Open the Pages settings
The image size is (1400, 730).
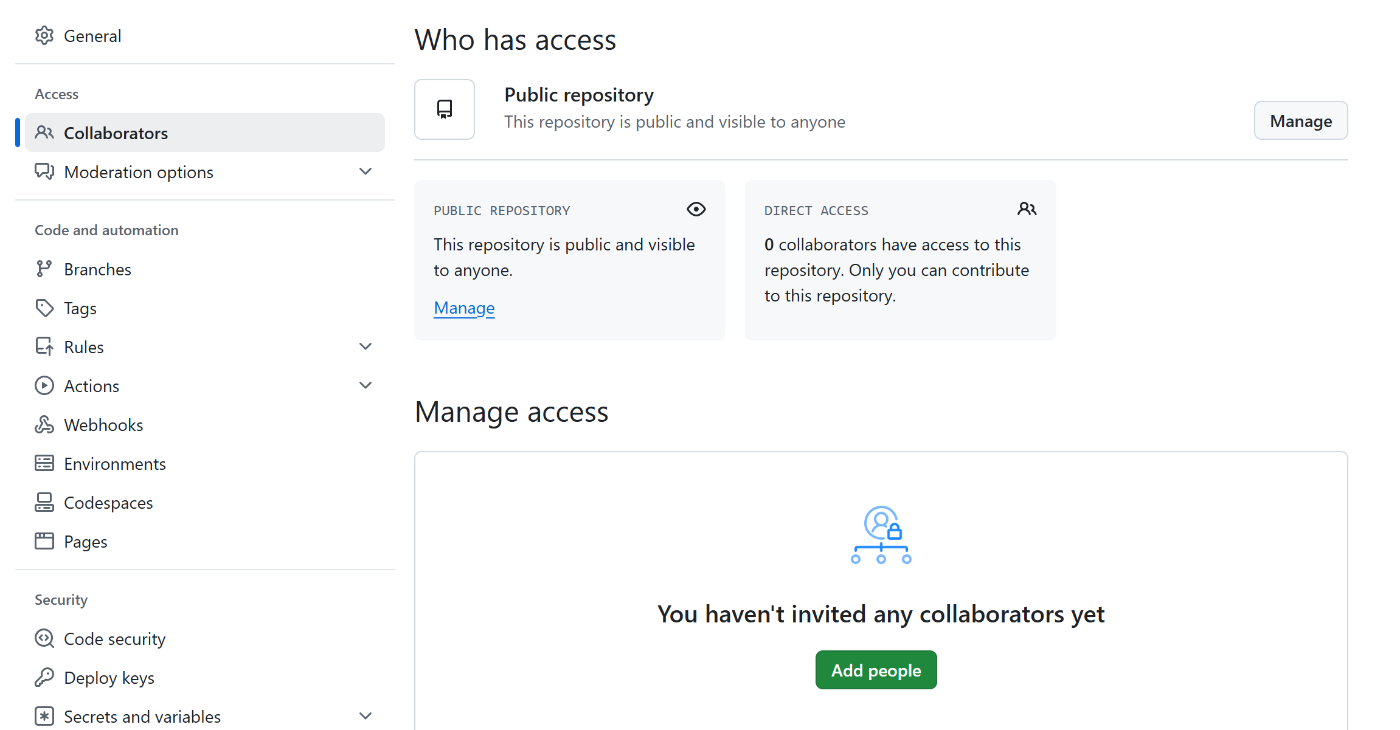click(x=205, y=542)
